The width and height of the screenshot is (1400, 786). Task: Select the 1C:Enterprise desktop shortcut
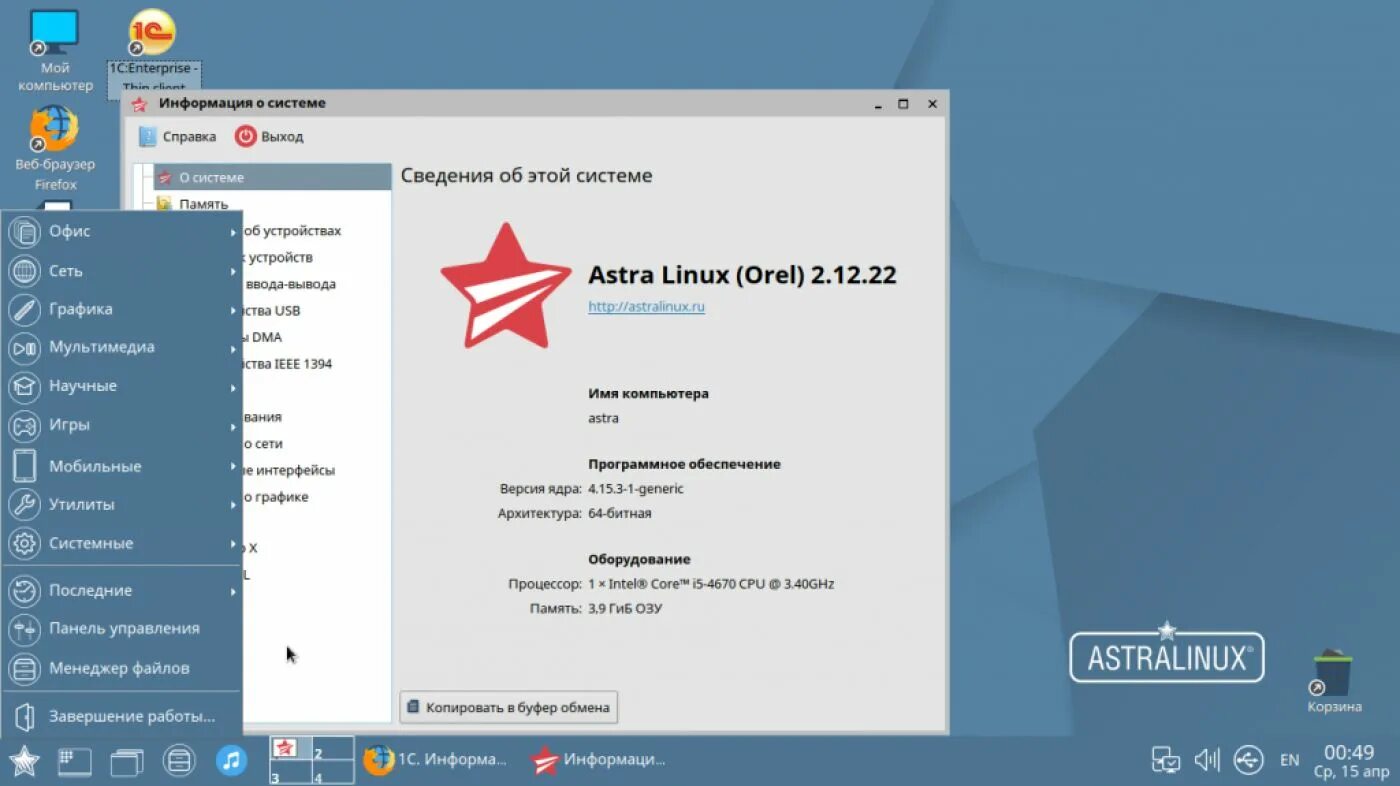point(154,52)
